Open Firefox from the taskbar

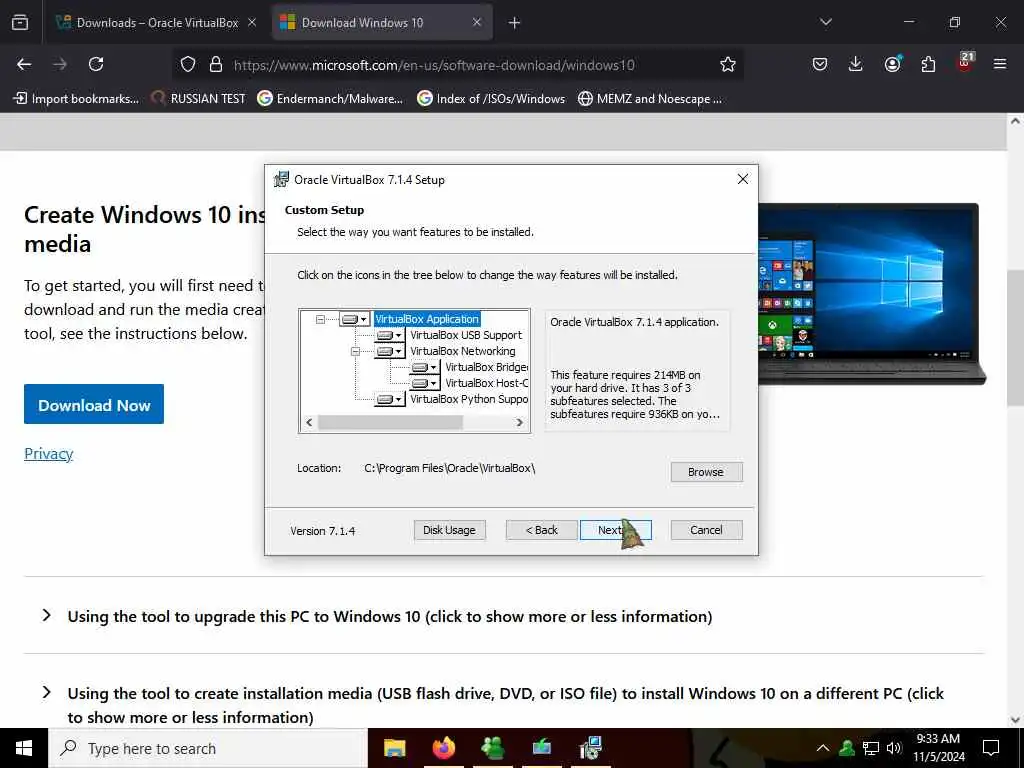[443, 748]
